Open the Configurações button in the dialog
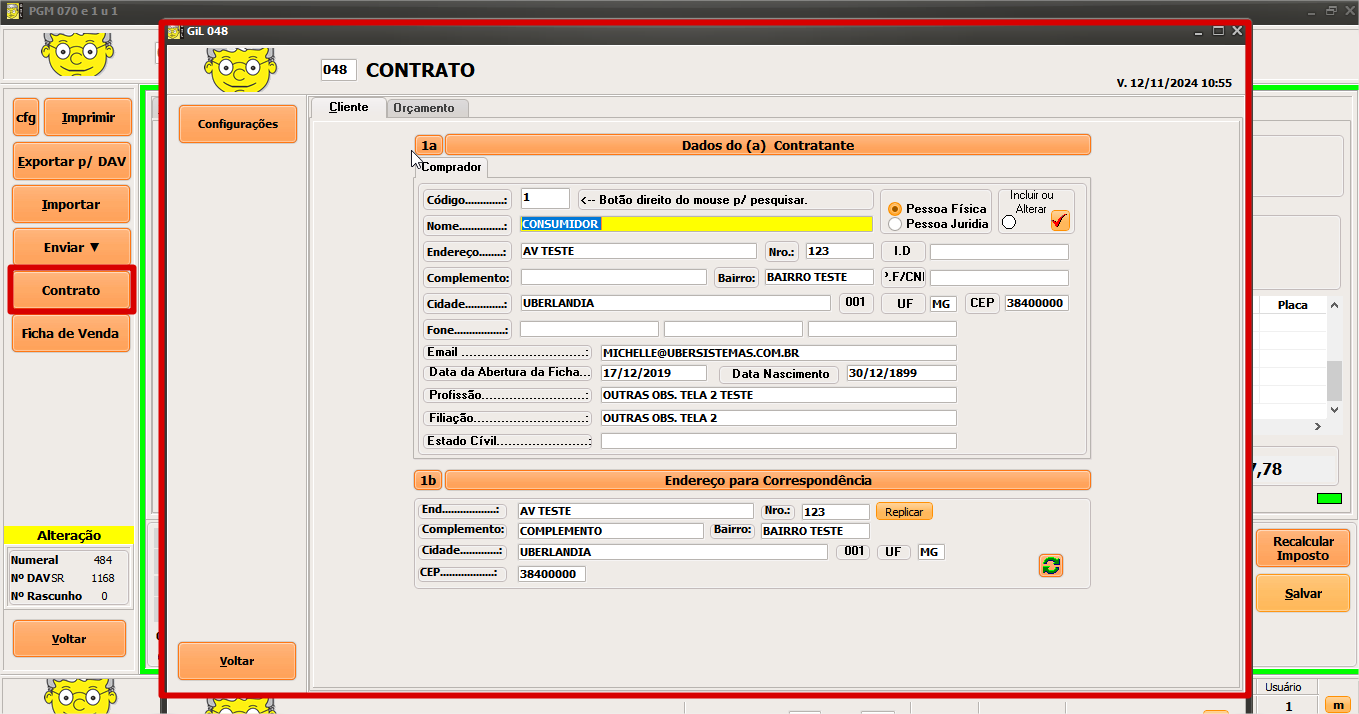The height and width of the screenshot is (714, 1359). point(237,124)
